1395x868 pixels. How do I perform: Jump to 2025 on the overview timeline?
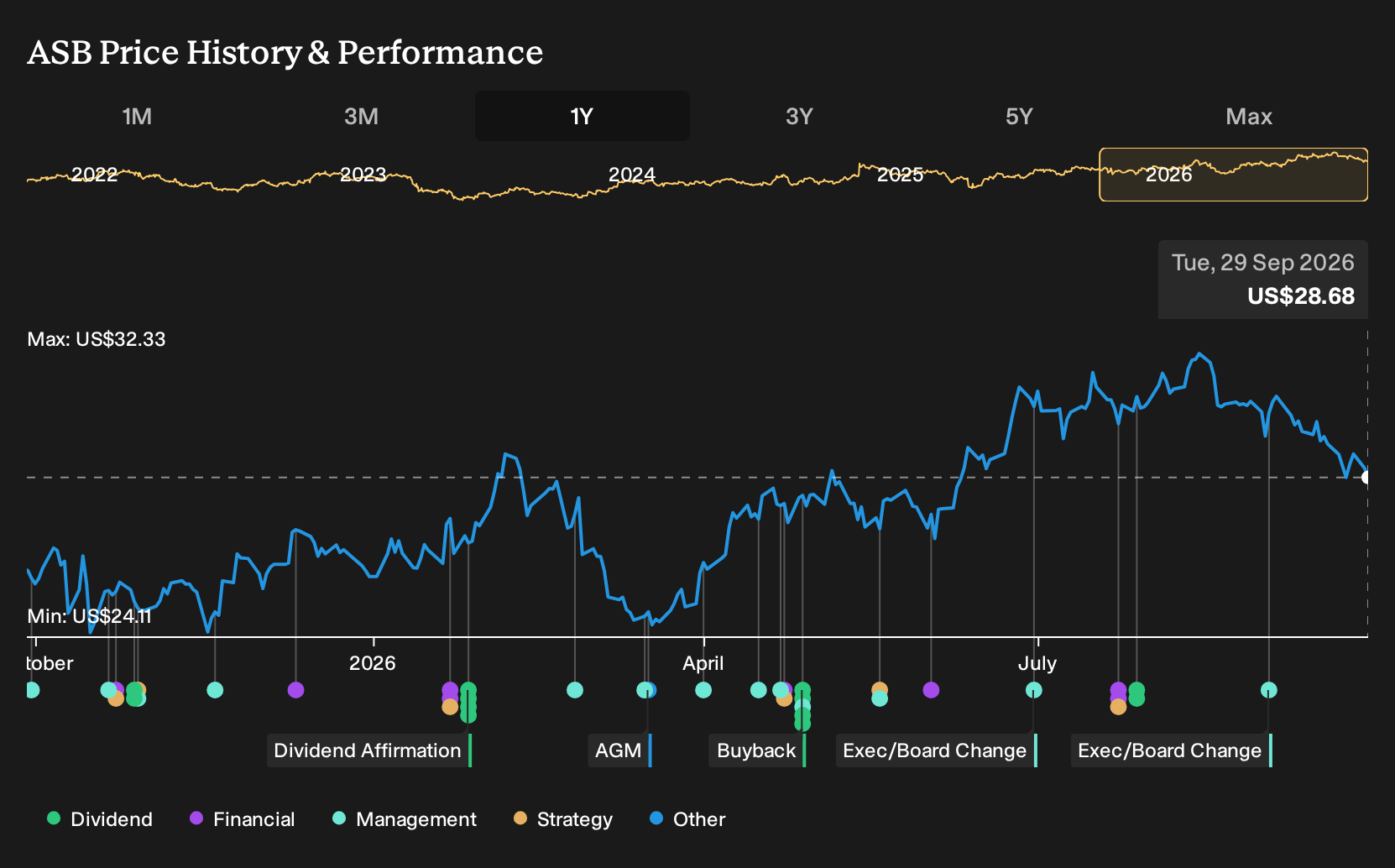pos(900,175)
